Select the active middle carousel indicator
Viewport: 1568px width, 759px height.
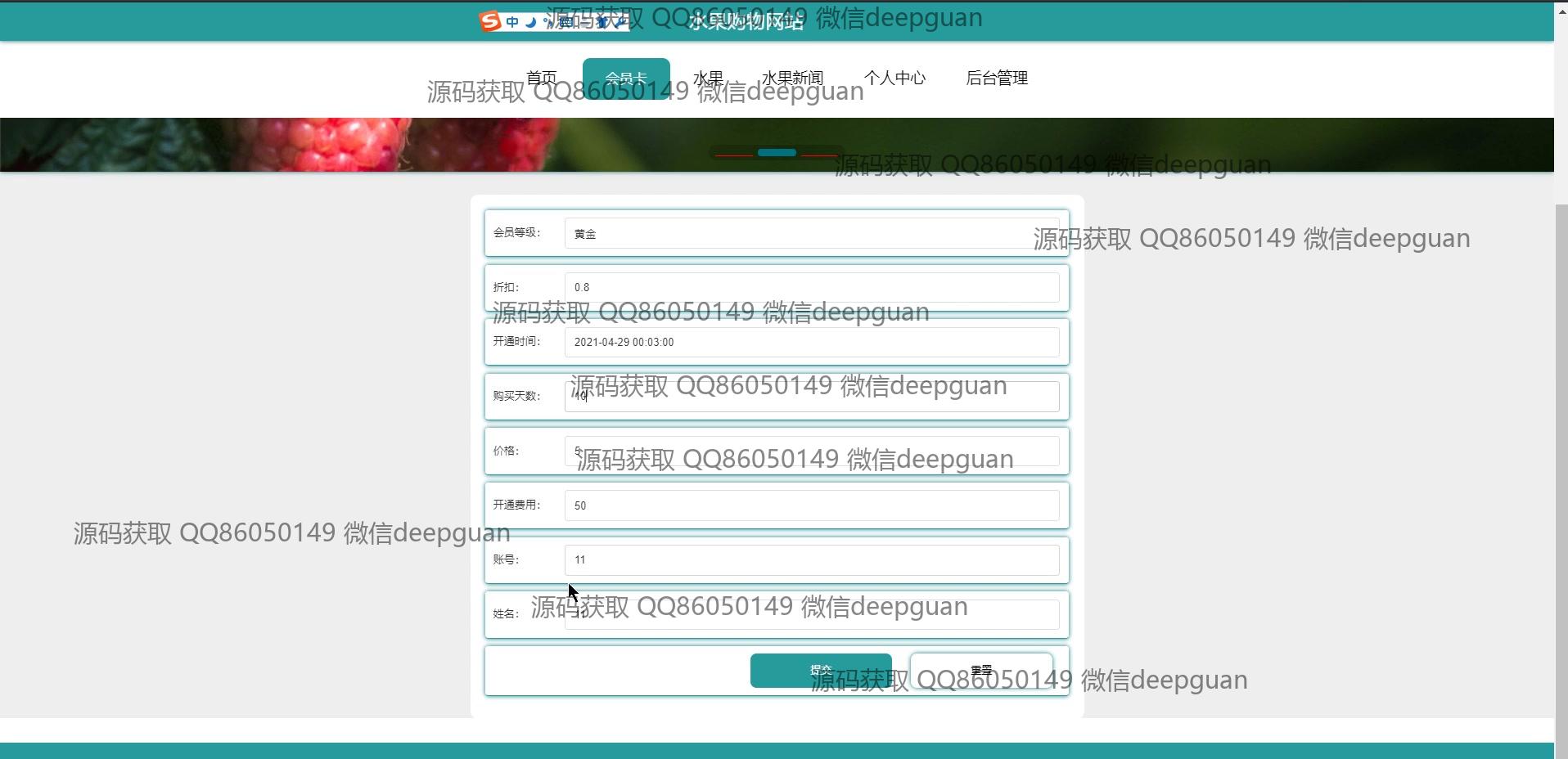pyautogui.click(x=777, y=153)
